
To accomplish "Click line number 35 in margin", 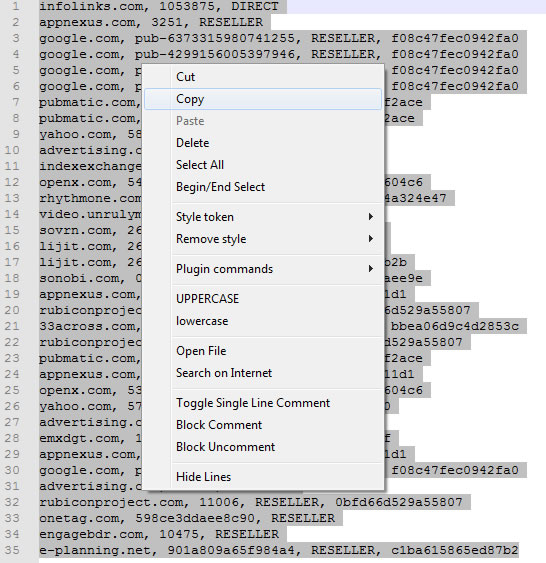I will [x=12, y=550].
